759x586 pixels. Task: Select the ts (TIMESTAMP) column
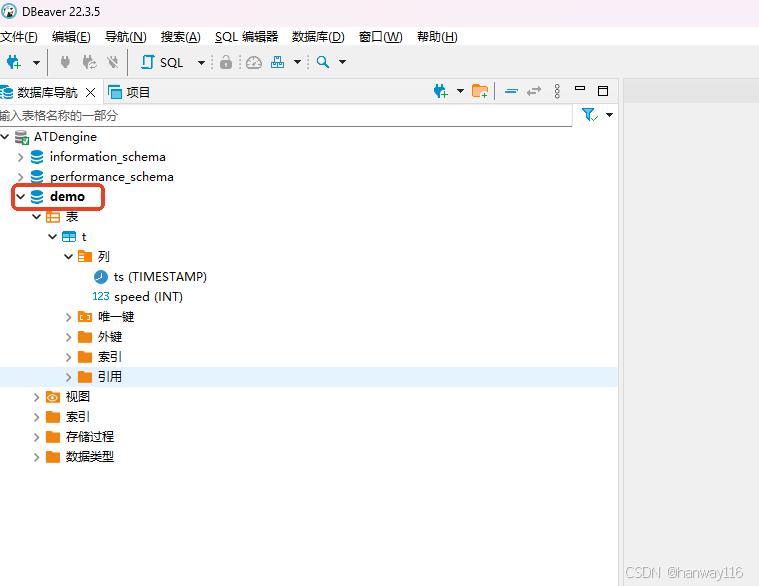[x=160, y=277]
